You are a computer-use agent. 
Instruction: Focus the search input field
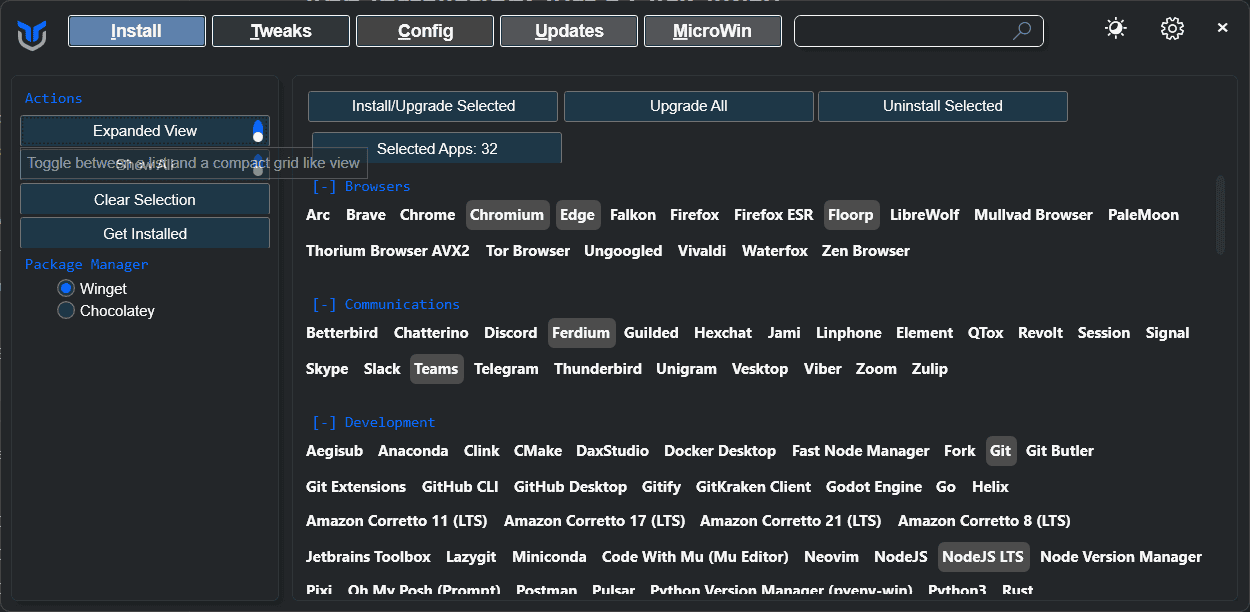point(900,31)
